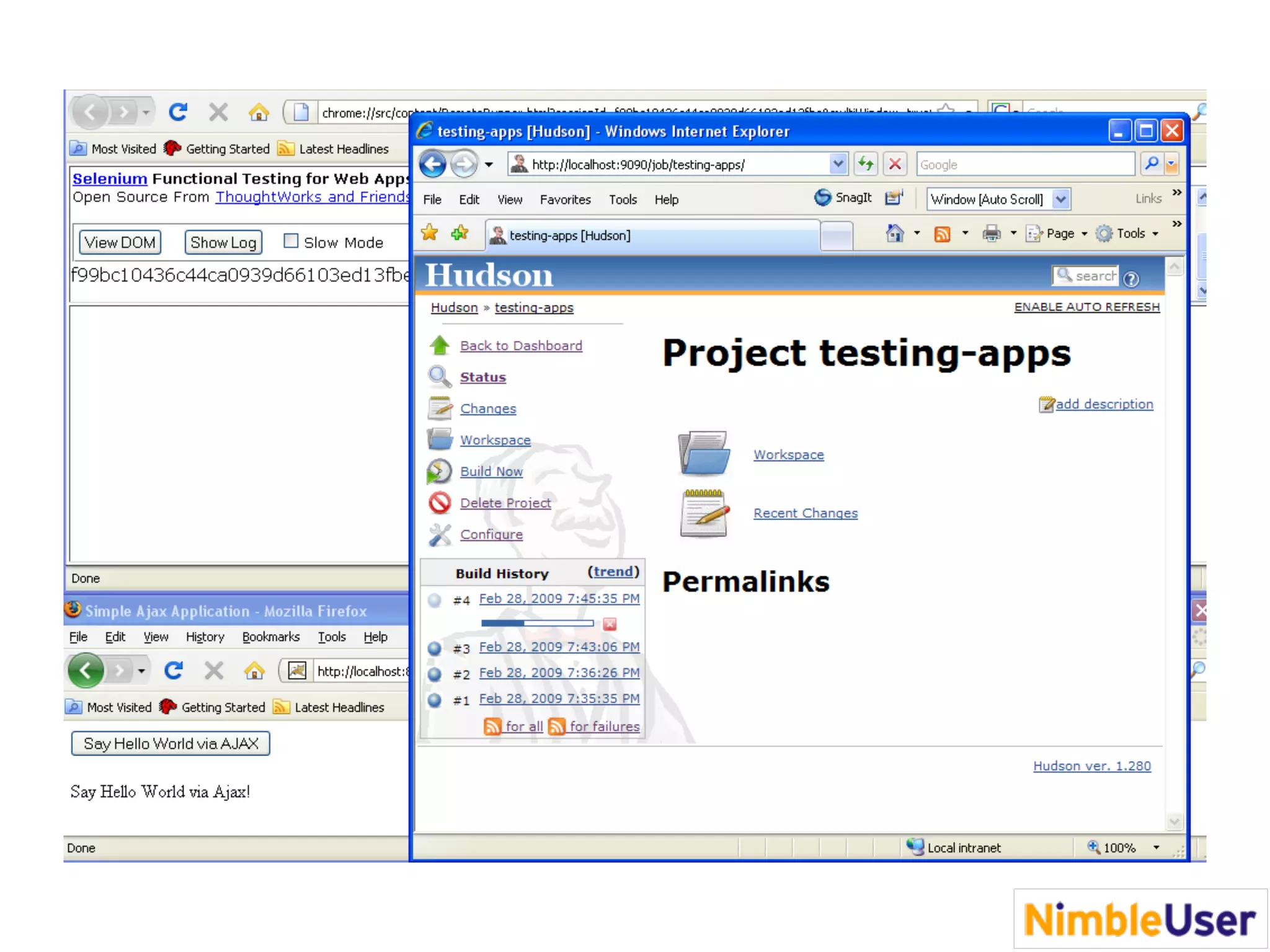This screenshot has height=952, width=1270.
Task: Click the RSS feeds icon in IE toolbar
Action: tap(942, 234)
